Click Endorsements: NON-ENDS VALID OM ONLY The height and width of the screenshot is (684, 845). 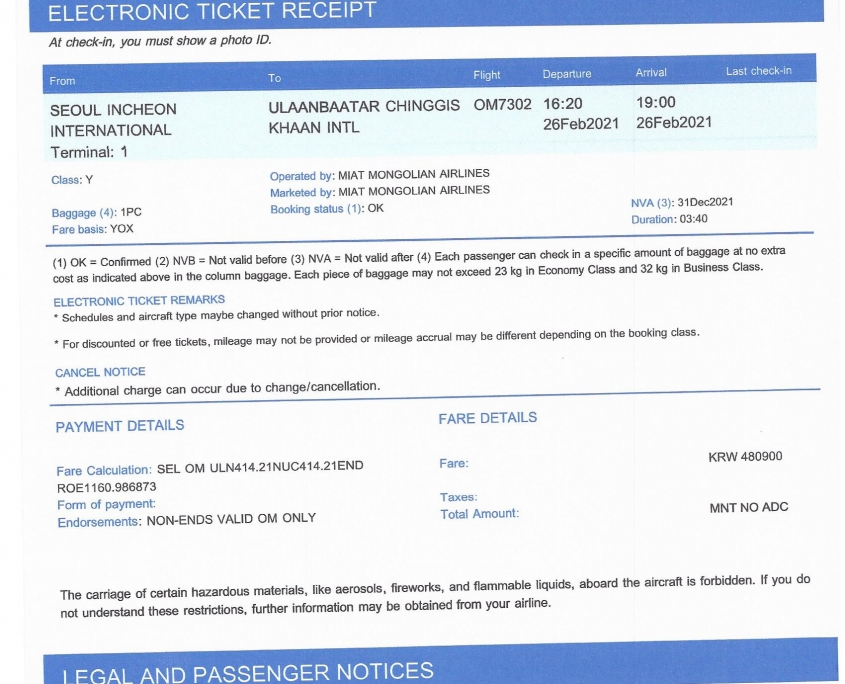[x=186, y=520]
